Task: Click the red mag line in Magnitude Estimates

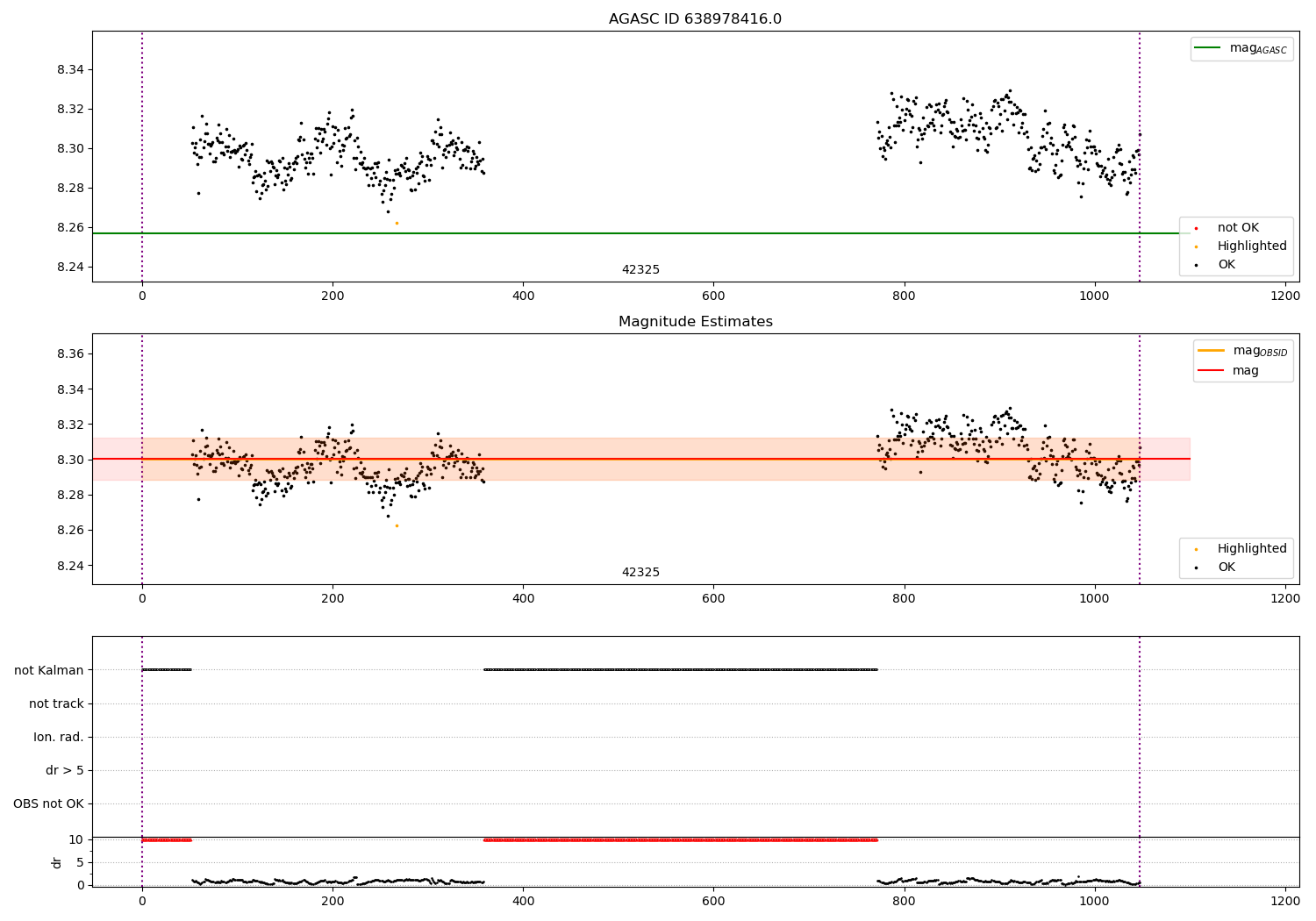Action: [x=640, y=459]
